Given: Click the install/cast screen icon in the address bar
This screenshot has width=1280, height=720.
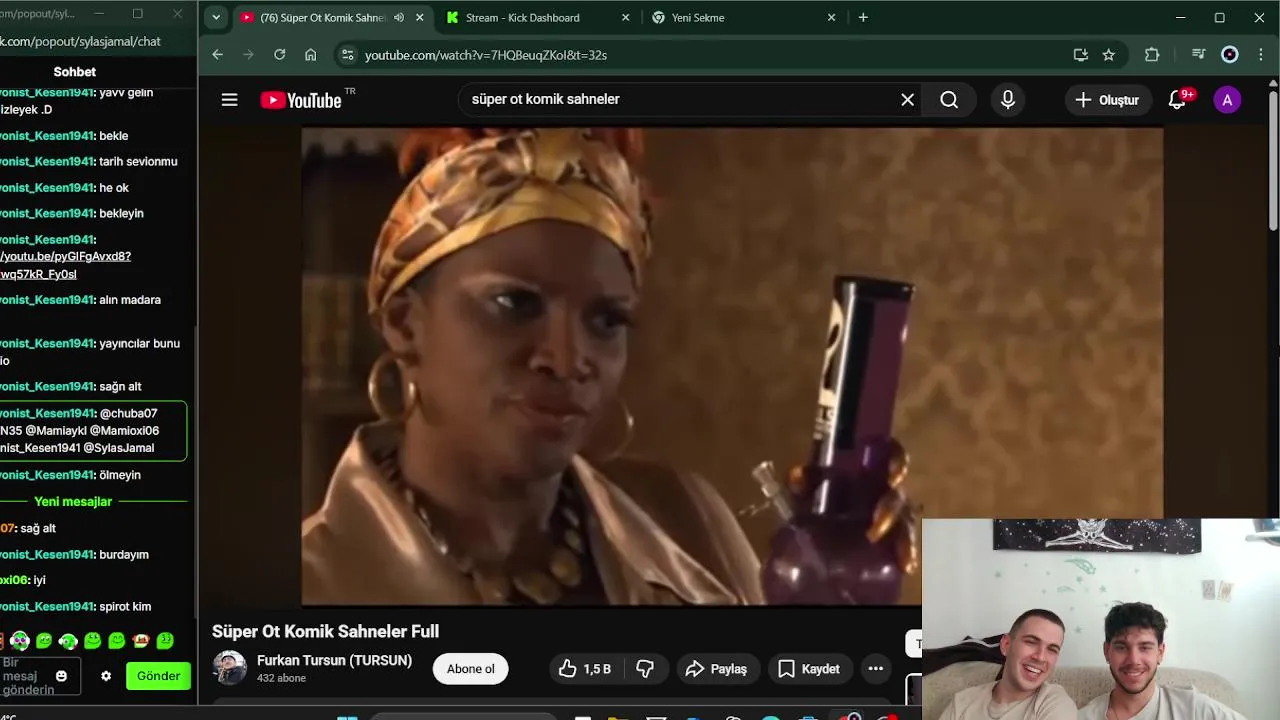Looking at the screenshot, I should tap(1080, 55).
